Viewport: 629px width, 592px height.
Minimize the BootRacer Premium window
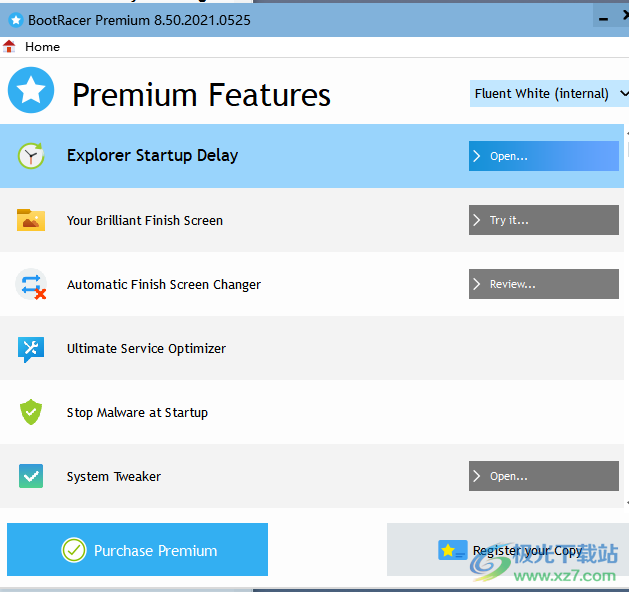603,19
